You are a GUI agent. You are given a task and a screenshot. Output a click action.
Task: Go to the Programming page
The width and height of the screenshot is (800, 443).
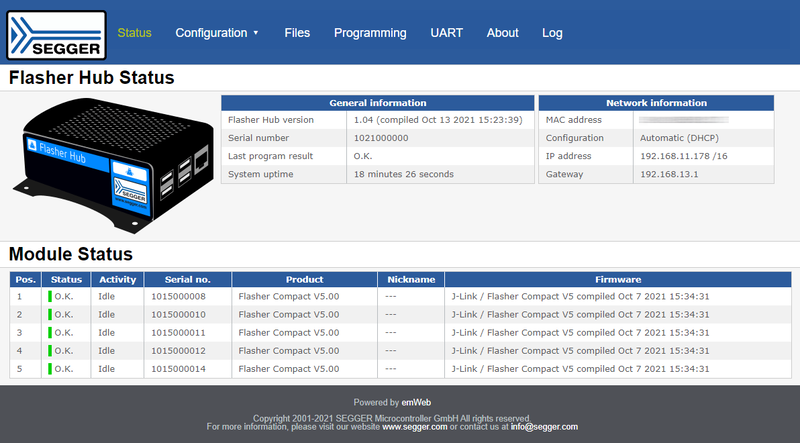[x=370, y=33]
